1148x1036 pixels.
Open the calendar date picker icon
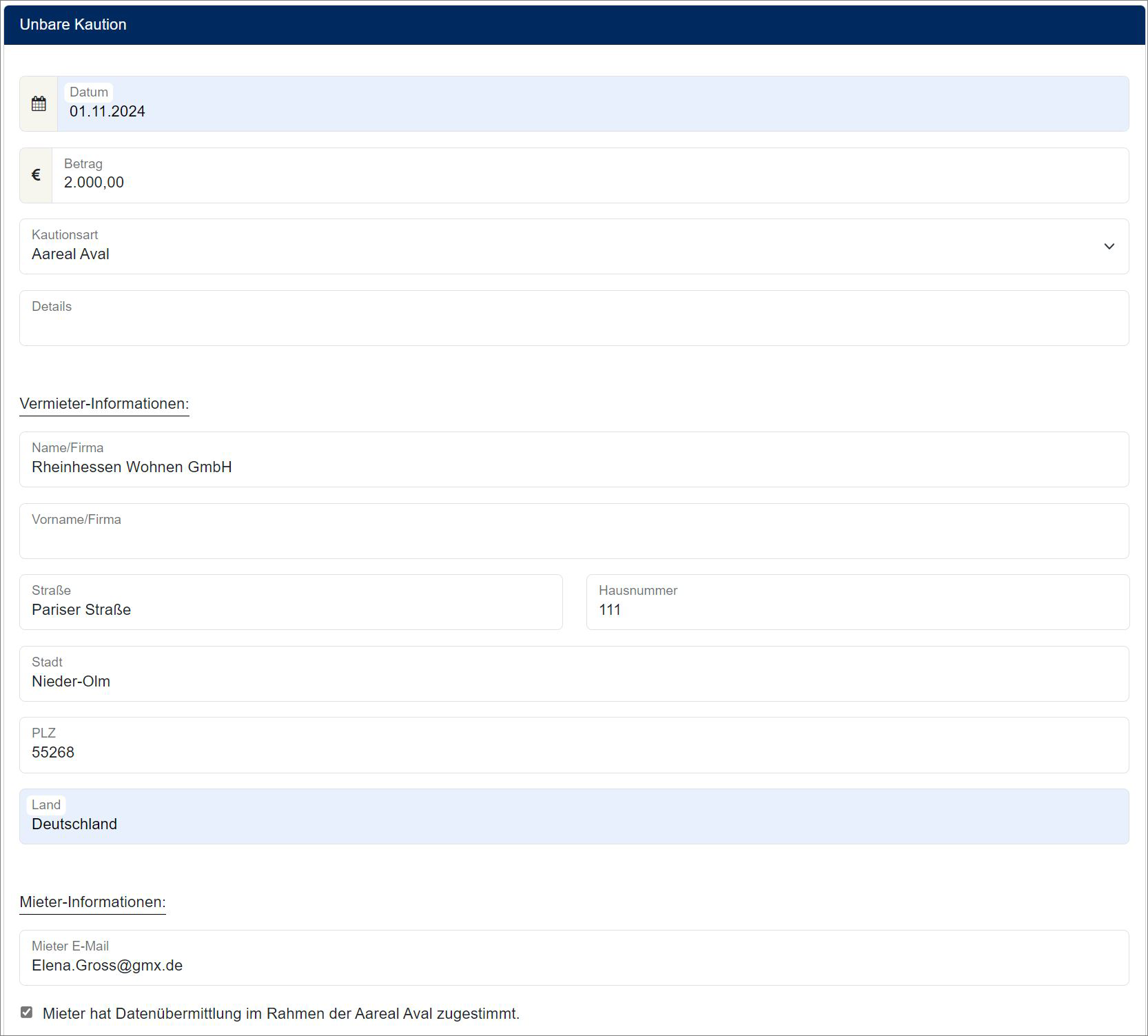point(39,104)
